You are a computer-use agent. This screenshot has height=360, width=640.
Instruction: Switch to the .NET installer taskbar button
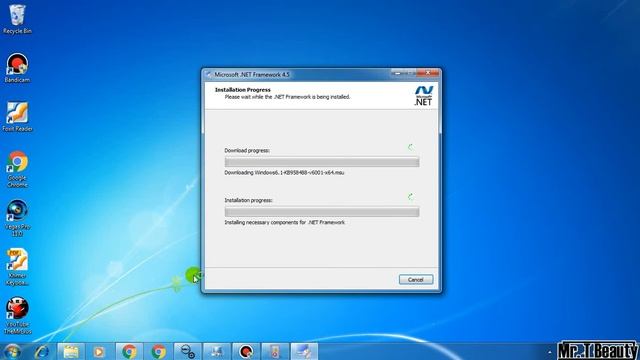pyautogui.click(x=304, y=351)
